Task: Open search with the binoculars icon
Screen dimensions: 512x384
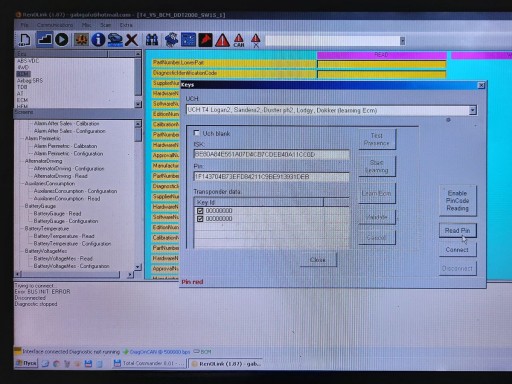Action: [x=152, y=40]
